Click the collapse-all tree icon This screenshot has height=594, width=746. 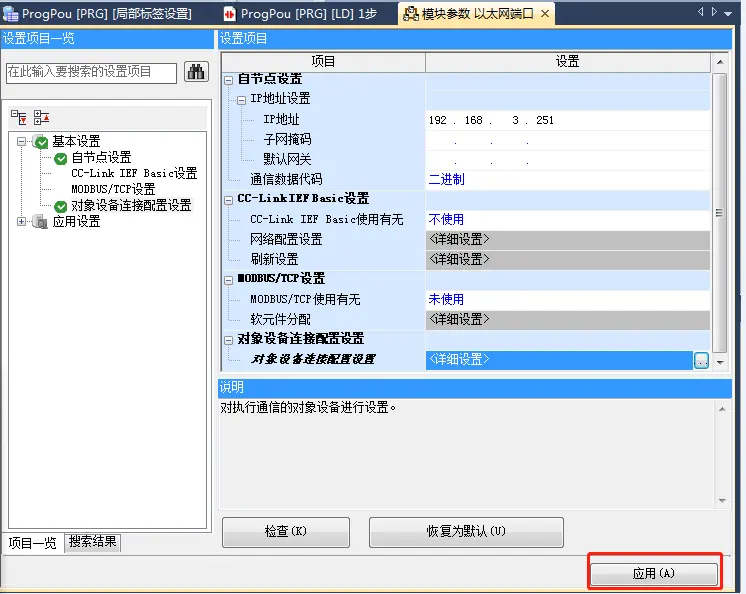click(40, 117)
